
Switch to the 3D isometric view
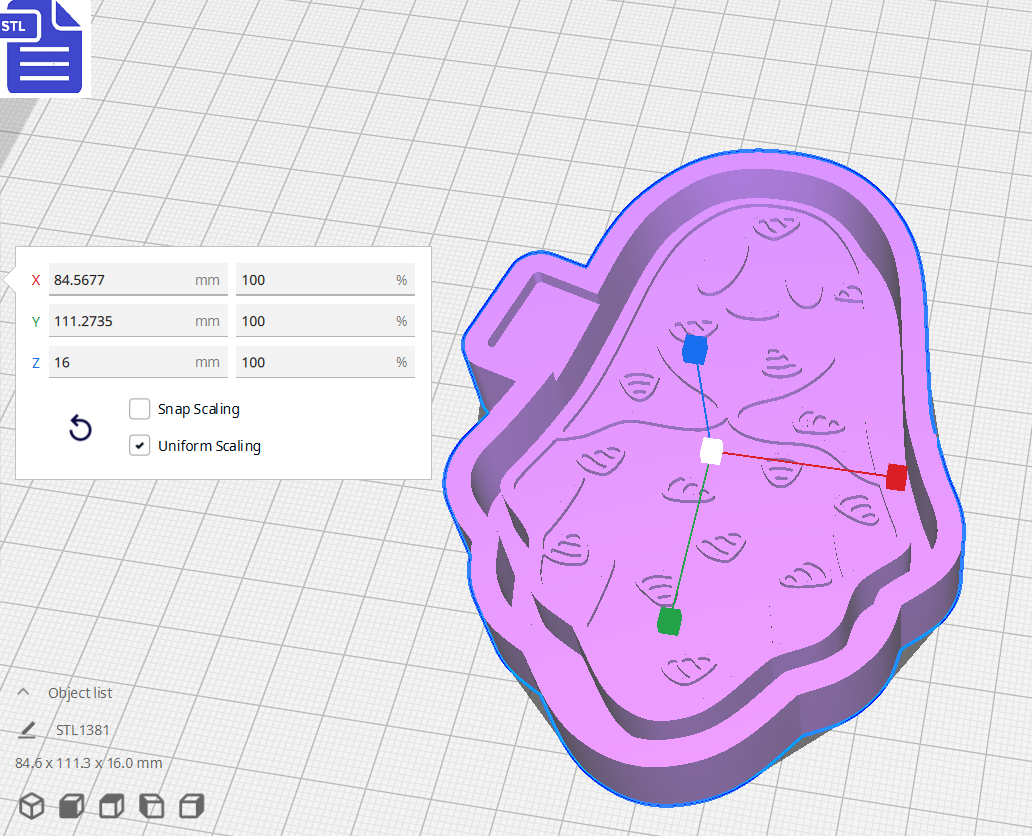(x=32, y=806)
